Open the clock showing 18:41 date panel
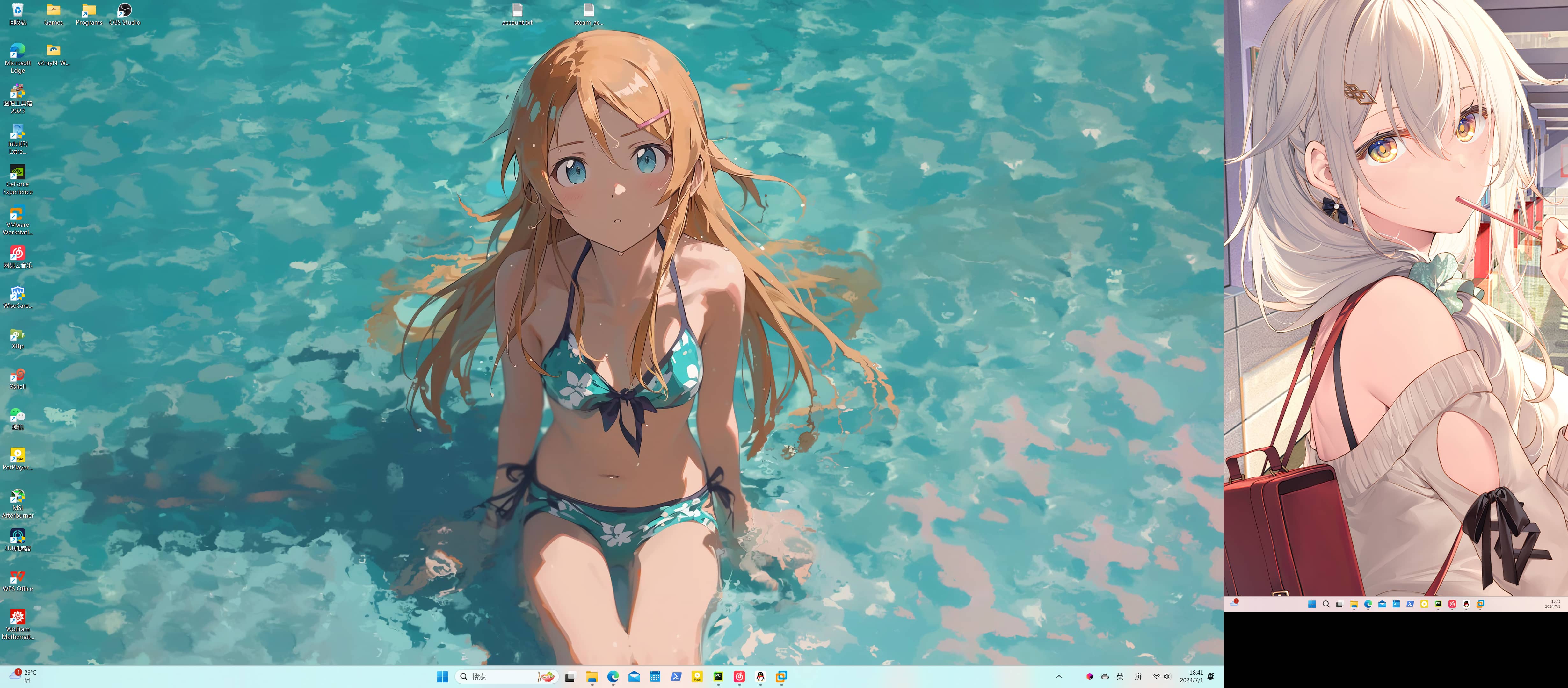This screenshot has height=688, width=1568. pos(1191,677)
